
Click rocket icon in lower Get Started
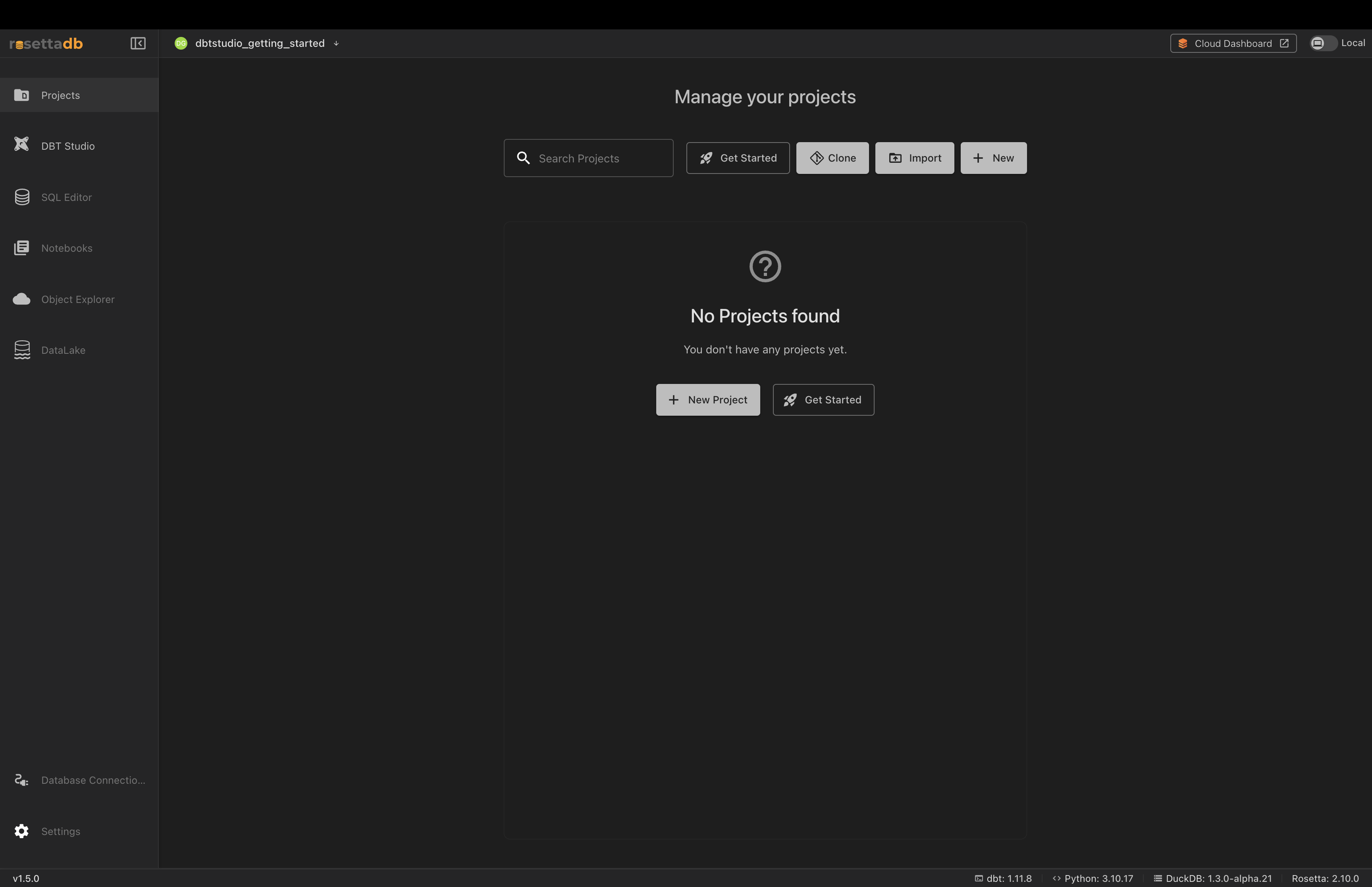tap(790, 400)
